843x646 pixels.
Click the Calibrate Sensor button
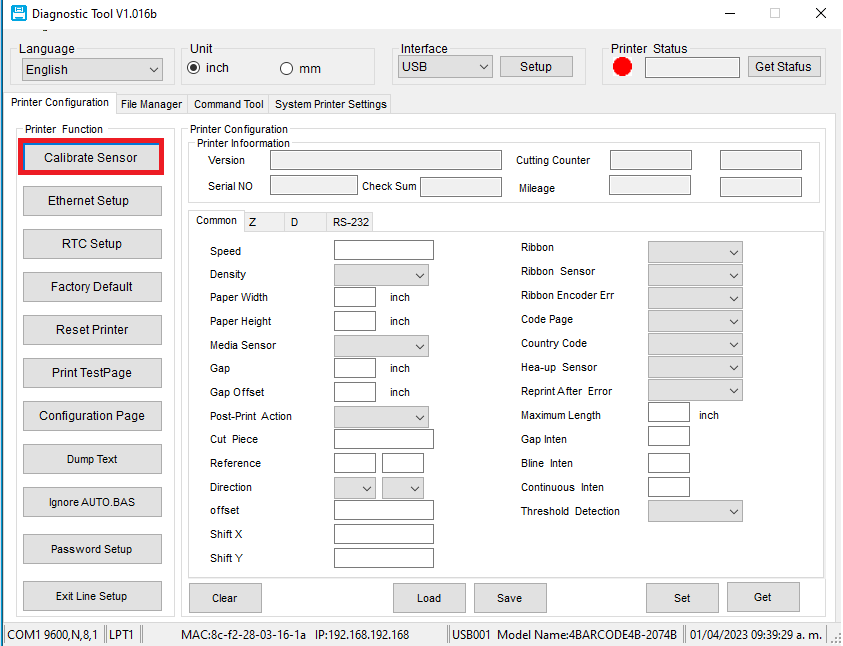click(91, 157)
